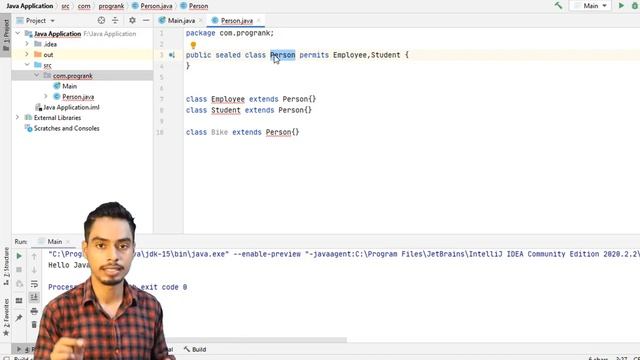The height and width of the screenshot is (360, 640).
Task: Clear console output with trash icon
Action: click(x=34, y=324)
